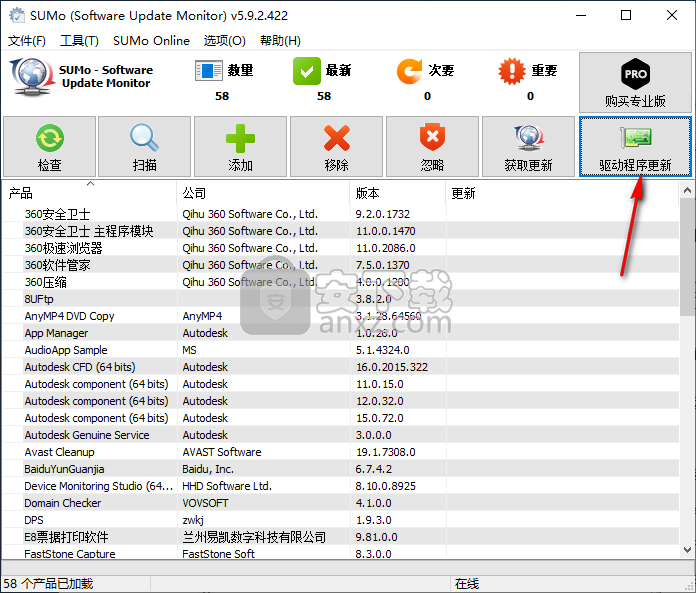
Task: Click HHD Software Ltd. company cell
Action: coord(227,486)
